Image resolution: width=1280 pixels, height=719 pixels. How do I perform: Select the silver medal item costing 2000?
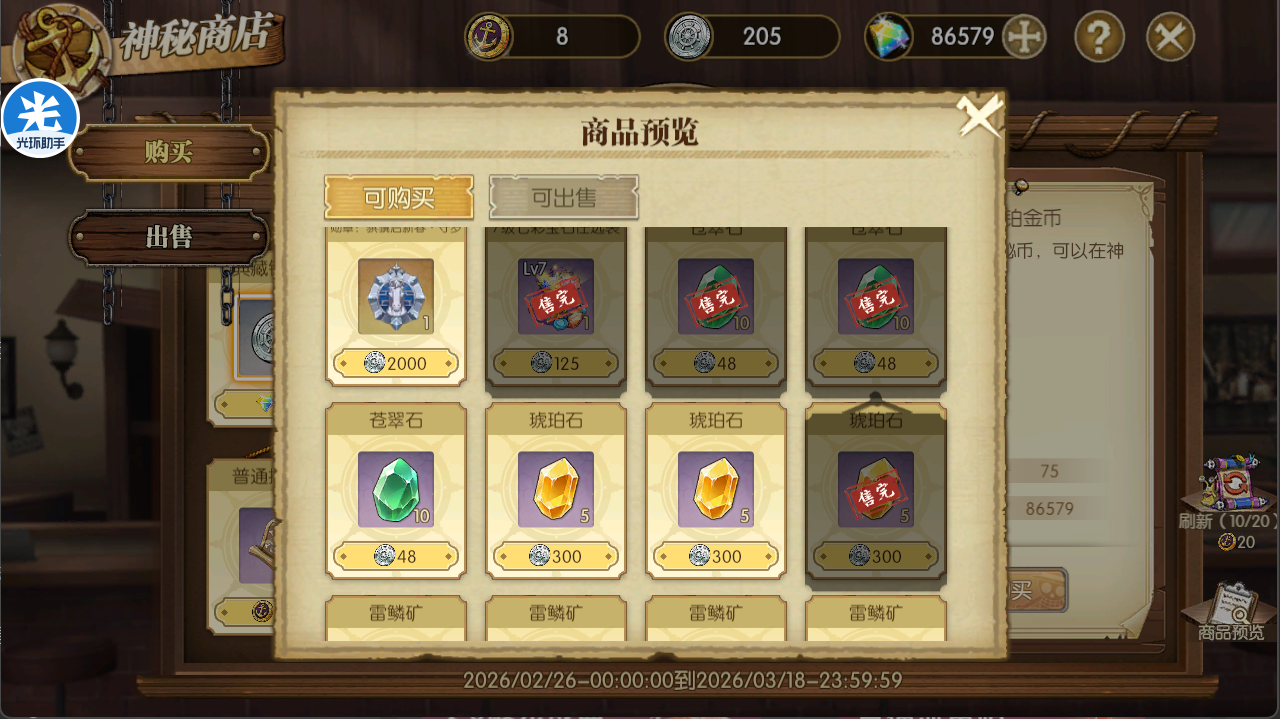396,305
